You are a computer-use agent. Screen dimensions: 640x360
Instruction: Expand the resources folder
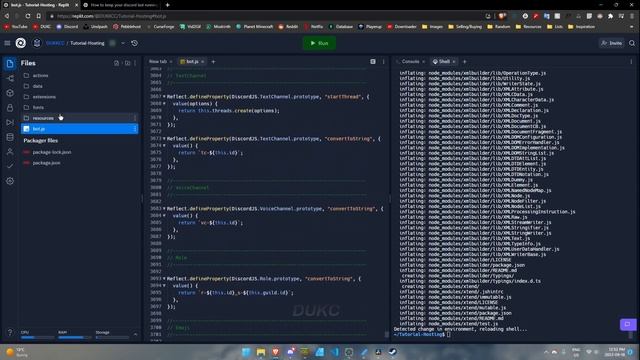click(x=80, y=118)
